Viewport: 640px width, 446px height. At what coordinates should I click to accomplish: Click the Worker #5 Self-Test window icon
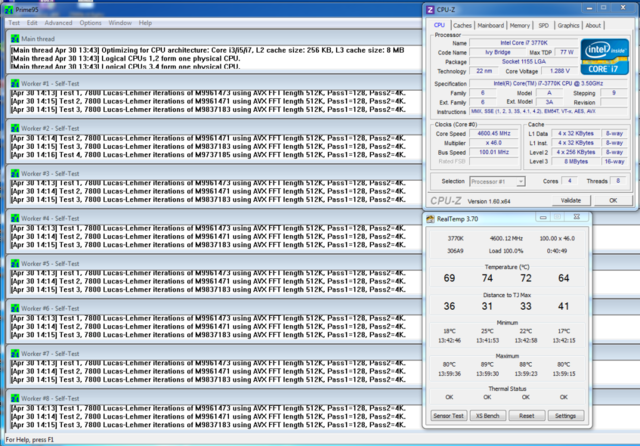point(15,264)
